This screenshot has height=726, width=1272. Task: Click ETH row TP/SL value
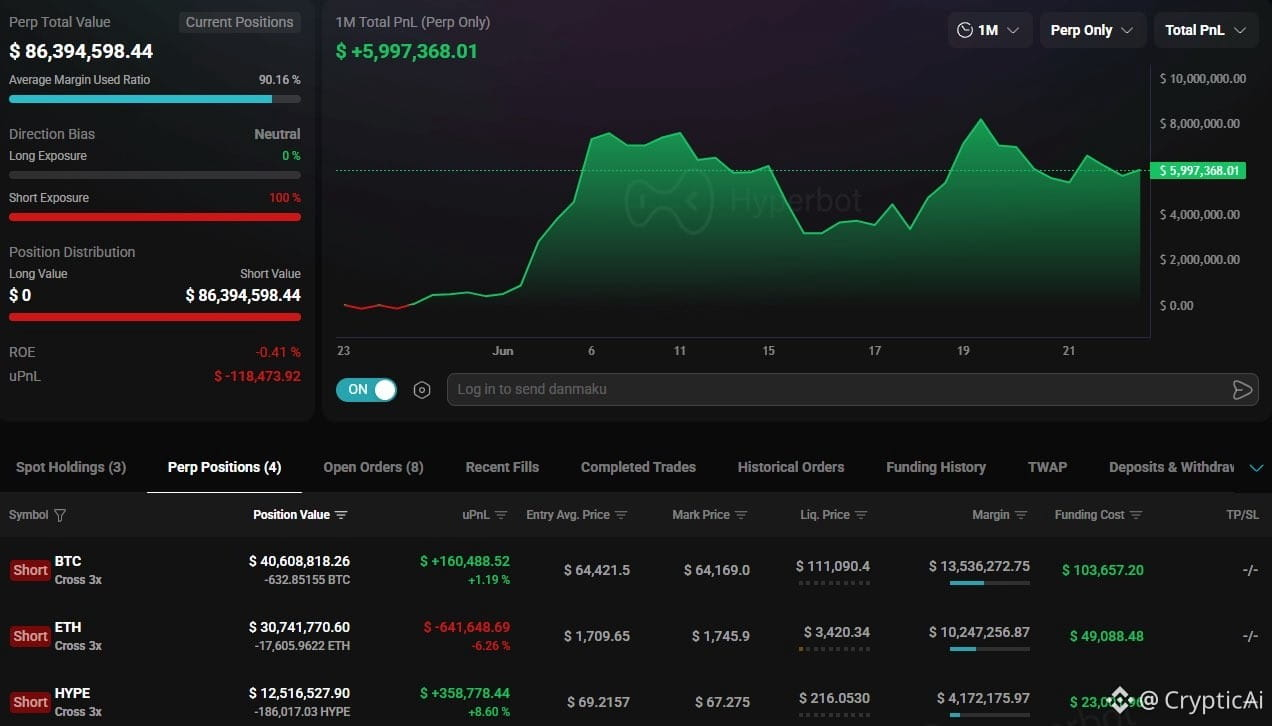point(1250,636)
